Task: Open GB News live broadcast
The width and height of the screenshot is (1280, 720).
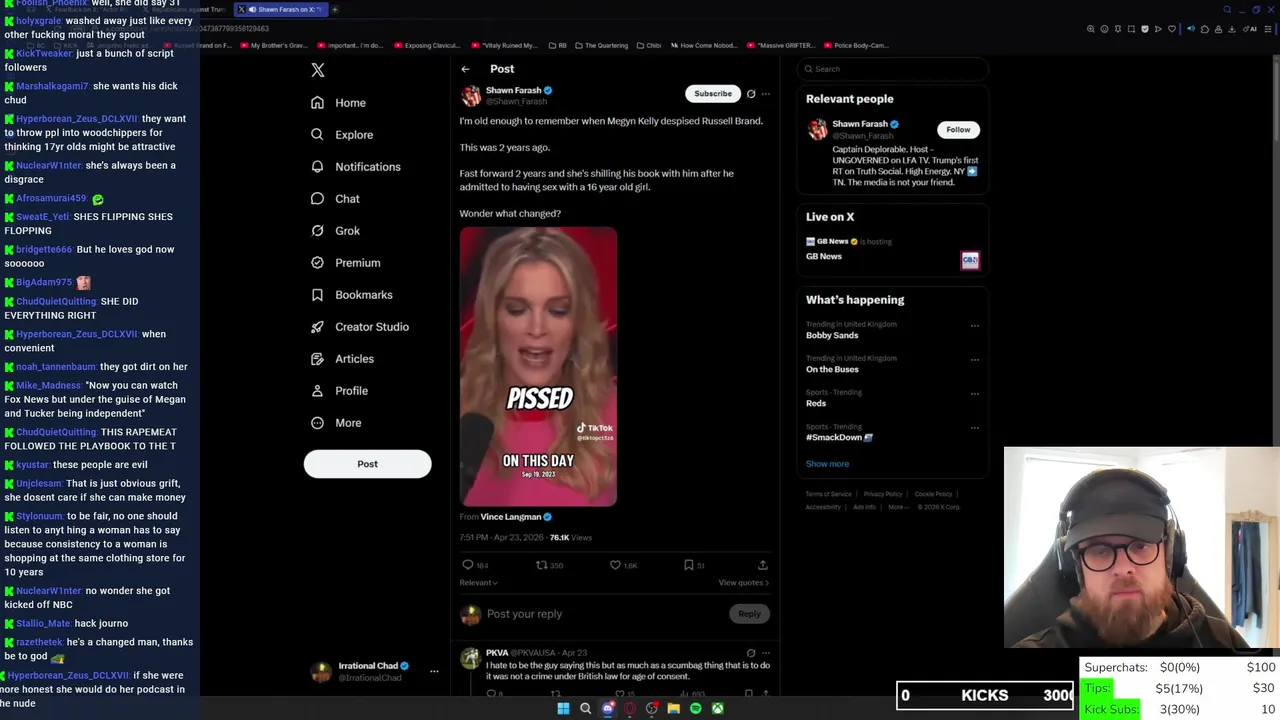Action: [893, 251]
